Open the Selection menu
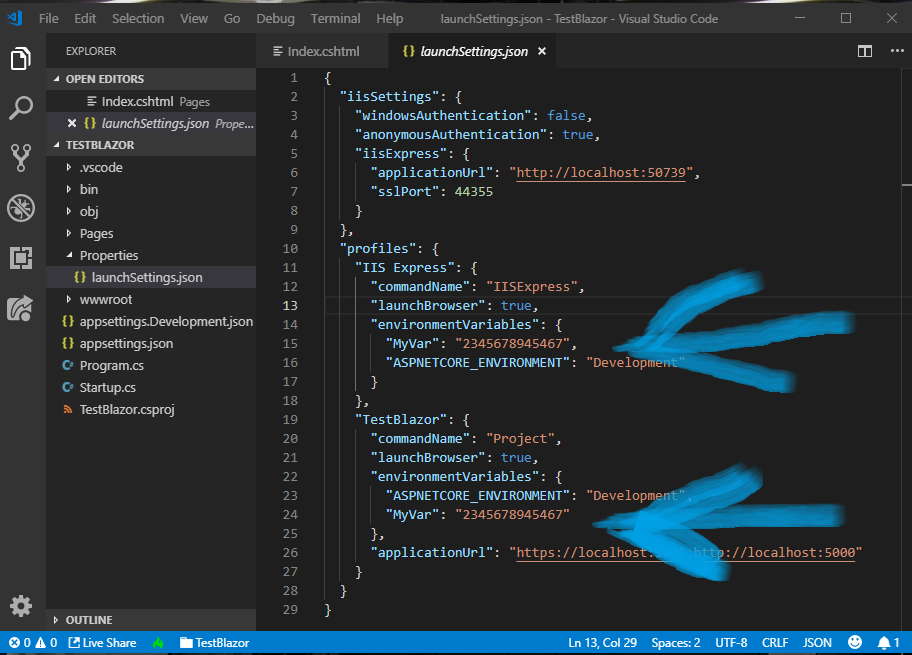This screenshot has width=912, height=655. pos(138,19)
